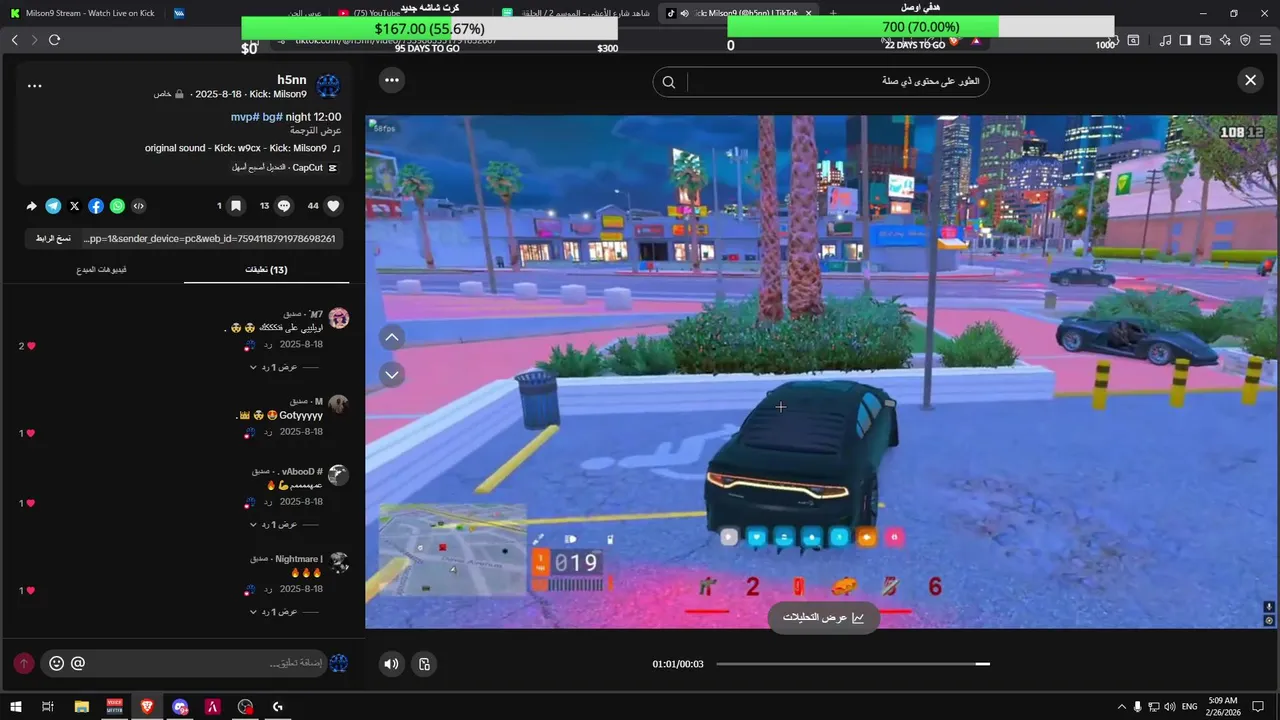The width and height of the screenshot is (1280, 720).
Task: Open h5nn profile avatar
Action: click(x=328, y=86)
